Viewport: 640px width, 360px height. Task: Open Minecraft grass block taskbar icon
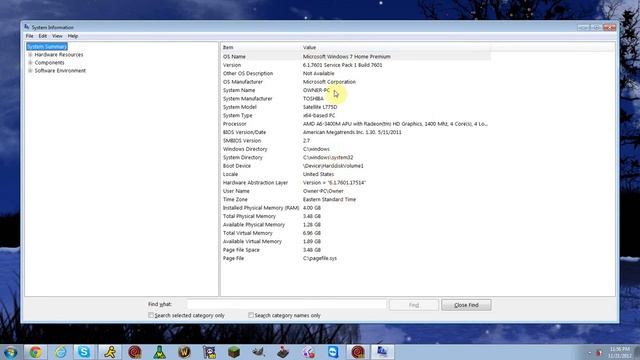point(234,352)
